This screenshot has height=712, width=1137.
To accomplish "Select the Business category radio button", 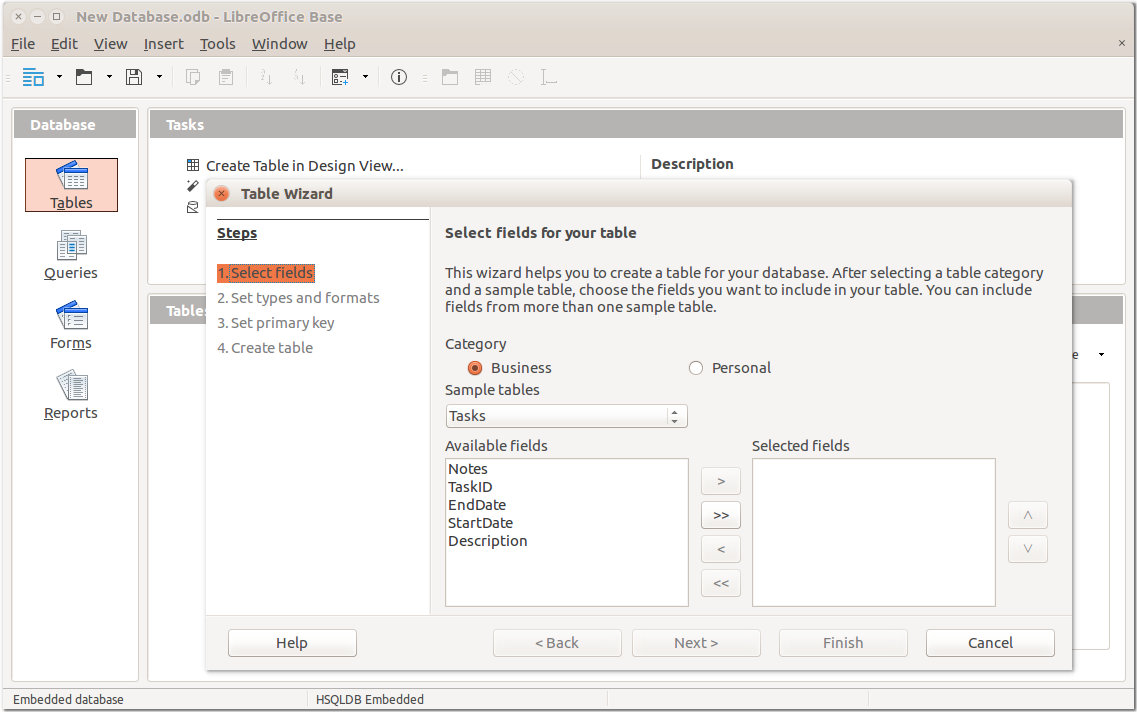I will coord(475,368).
